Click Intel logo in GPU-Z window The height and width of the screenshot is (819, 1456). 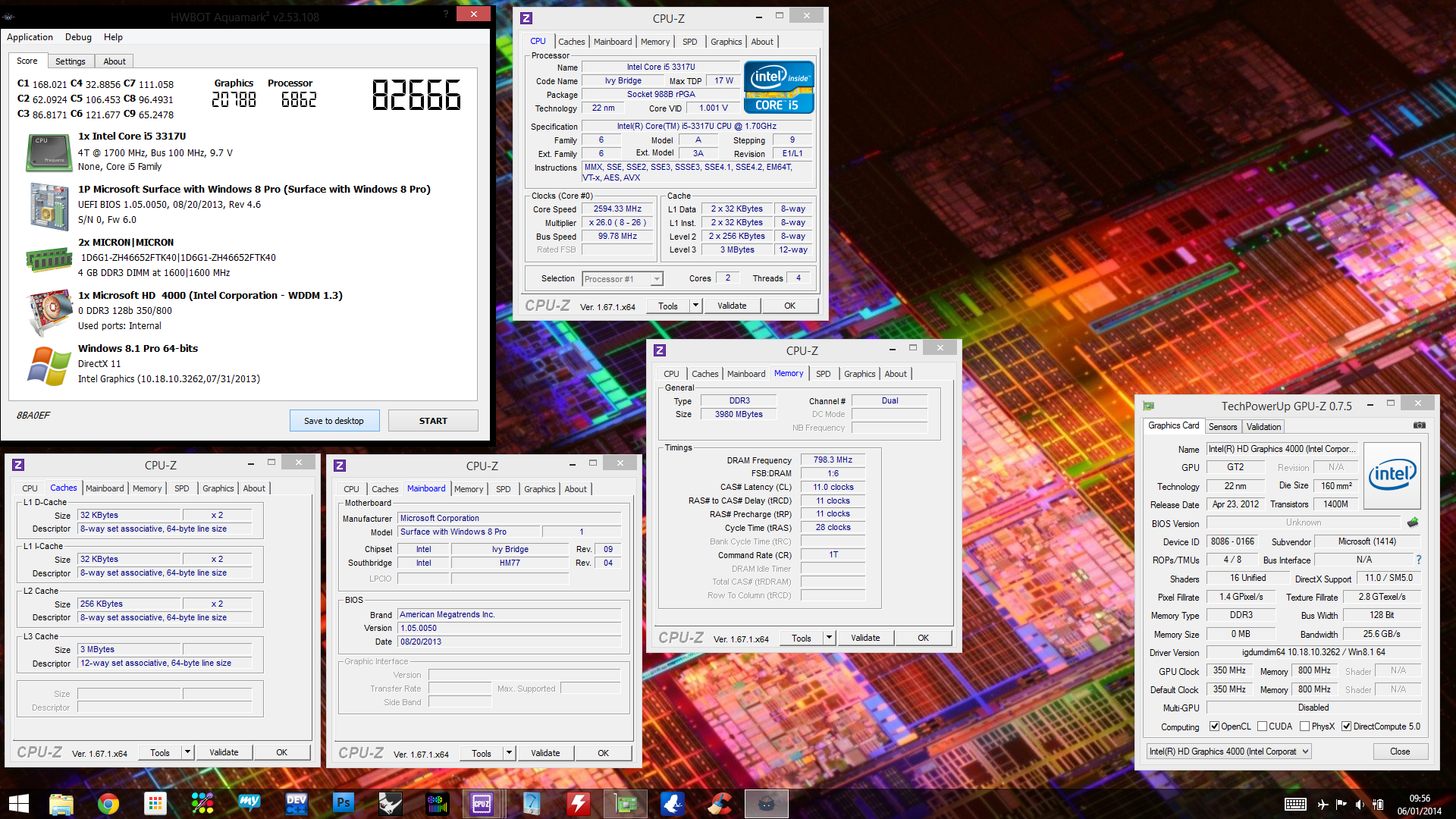[x=1392, y=475]
